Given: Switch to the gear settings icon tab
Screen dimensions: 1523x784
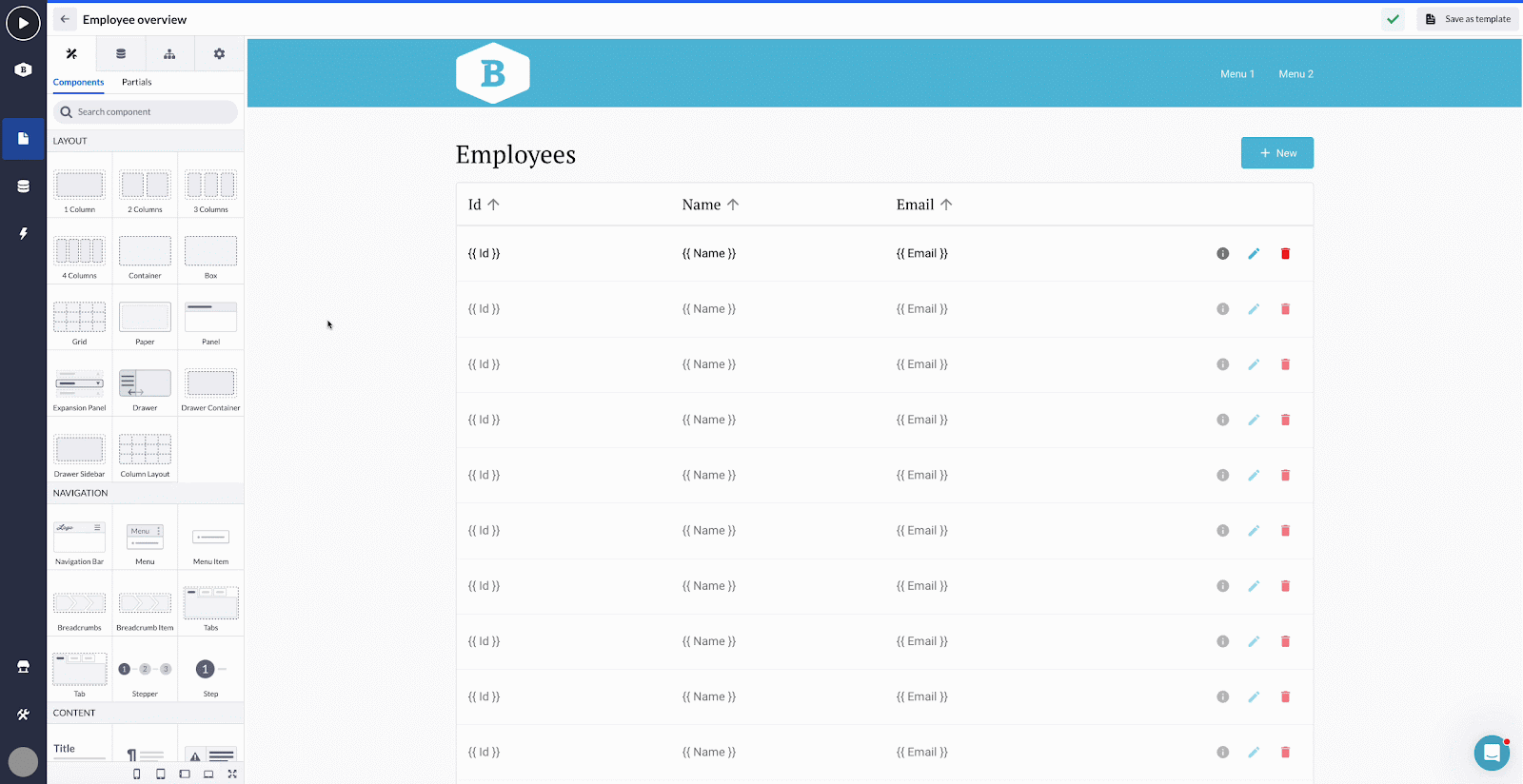Looking at the screenshot, I should (x=219, y=54).
